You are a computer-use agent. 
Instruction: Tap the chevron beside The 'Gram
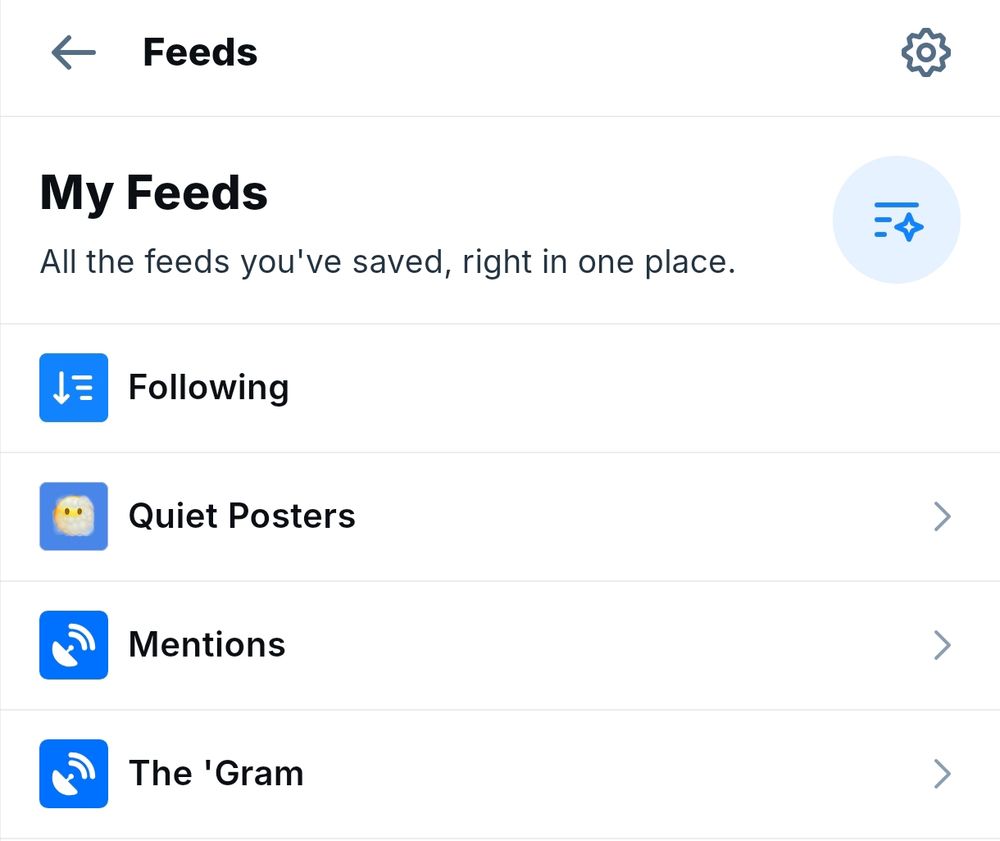coord(941,774)
